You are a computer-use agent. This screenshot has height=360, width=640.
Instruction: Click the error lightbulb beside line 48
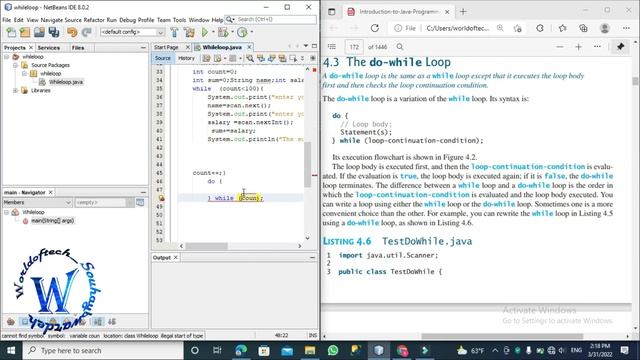pos(162,198)
